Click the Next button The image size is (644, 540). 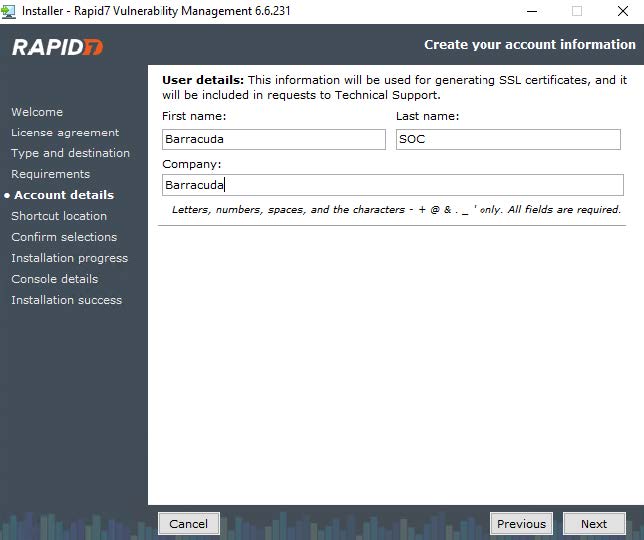coord(594,524)
